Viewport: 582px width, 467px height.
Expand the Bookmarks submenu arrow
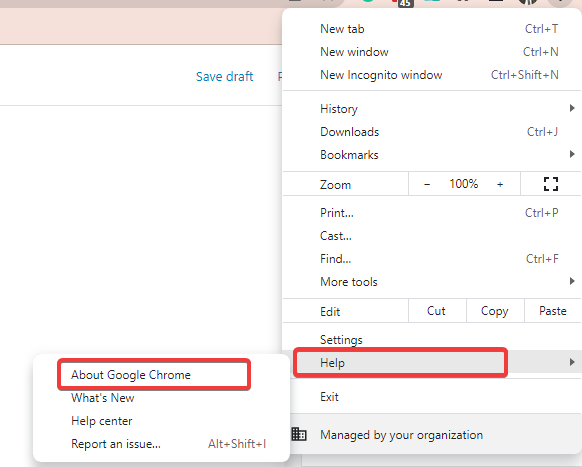click(572, 154)
